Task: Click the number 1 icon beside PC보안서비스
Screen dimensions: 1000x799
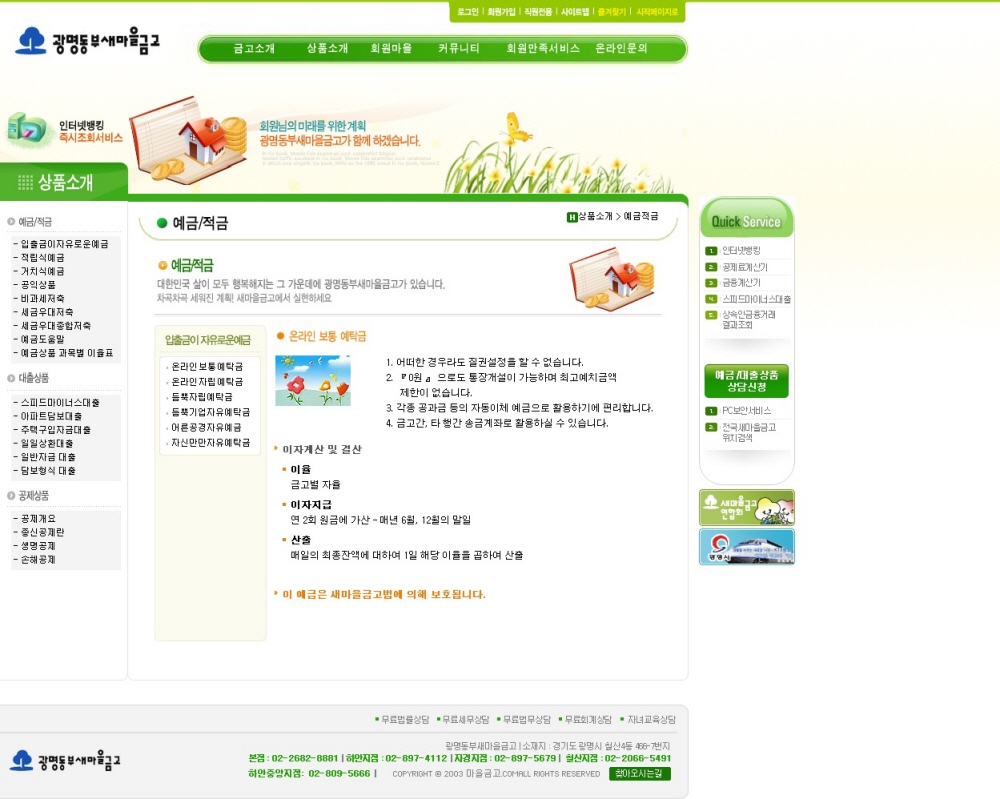Action: [711, 411]
